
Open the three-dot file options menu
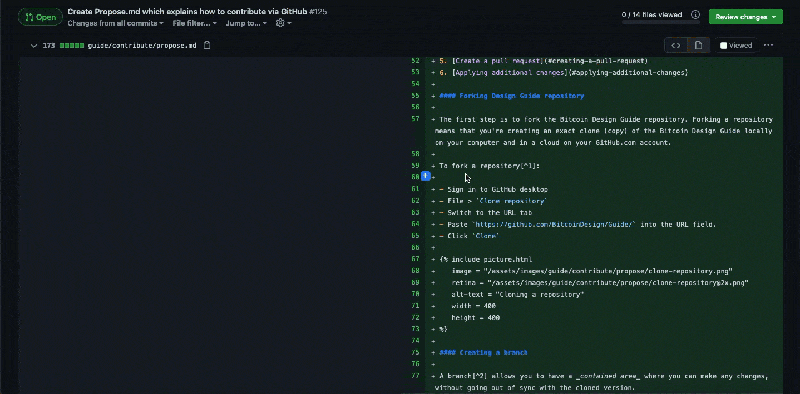click(x=768, y=45)
